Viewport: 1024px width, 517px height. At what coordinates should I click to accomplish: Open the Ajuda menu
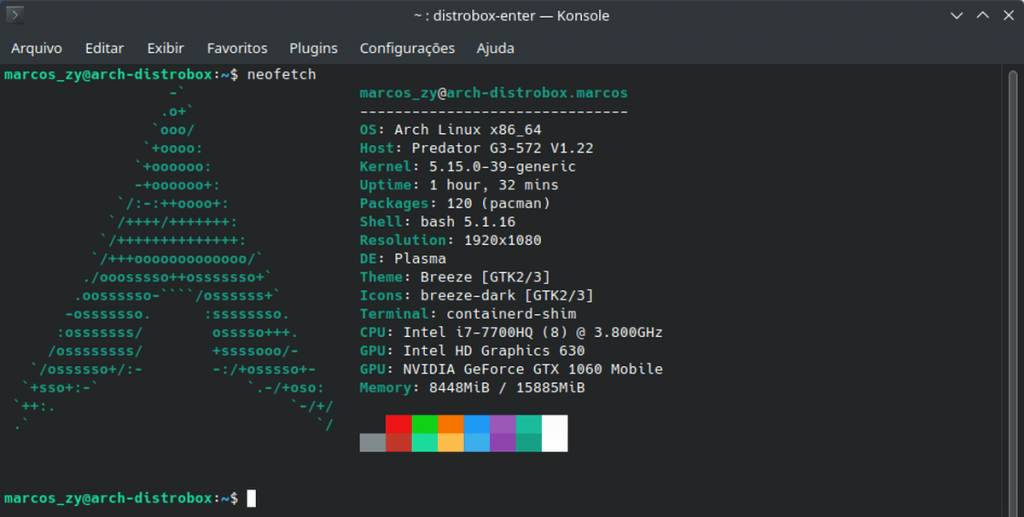[x=495, y=48]
